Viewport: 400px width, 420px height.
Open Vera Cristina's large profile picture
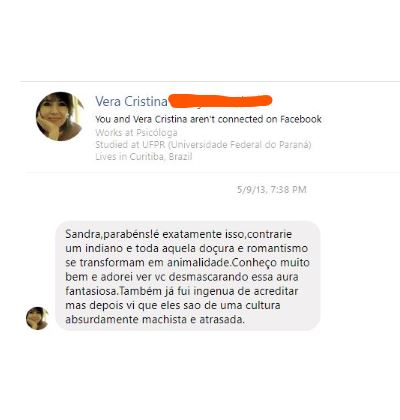(60, 116)
